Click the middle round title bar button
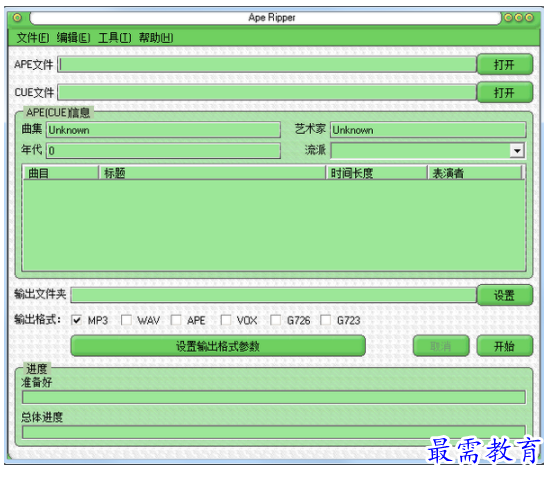549x482 pixels. (x=519, y=18)
